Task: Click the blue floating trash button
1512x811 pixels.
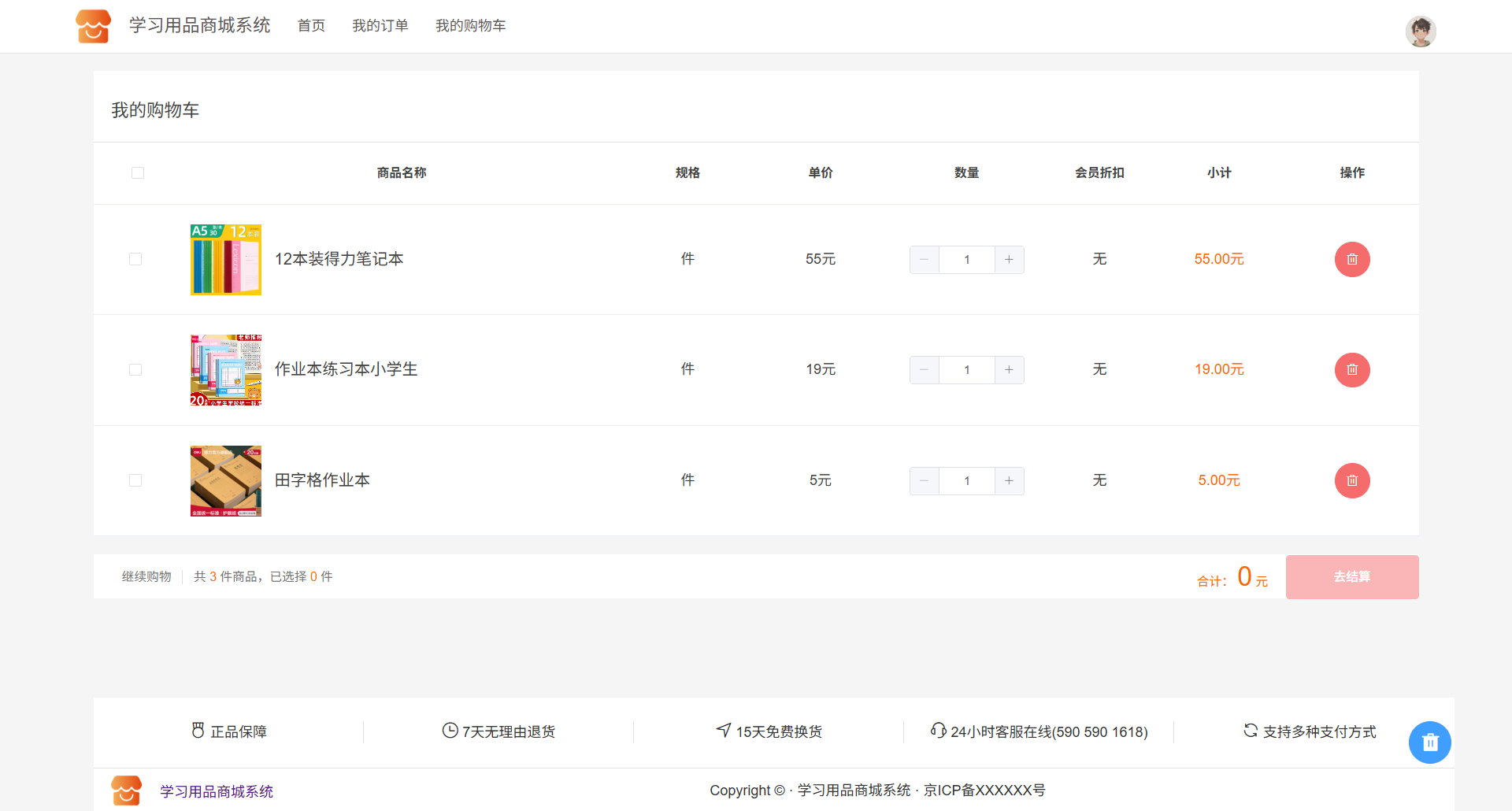Action: point(1429,742)
